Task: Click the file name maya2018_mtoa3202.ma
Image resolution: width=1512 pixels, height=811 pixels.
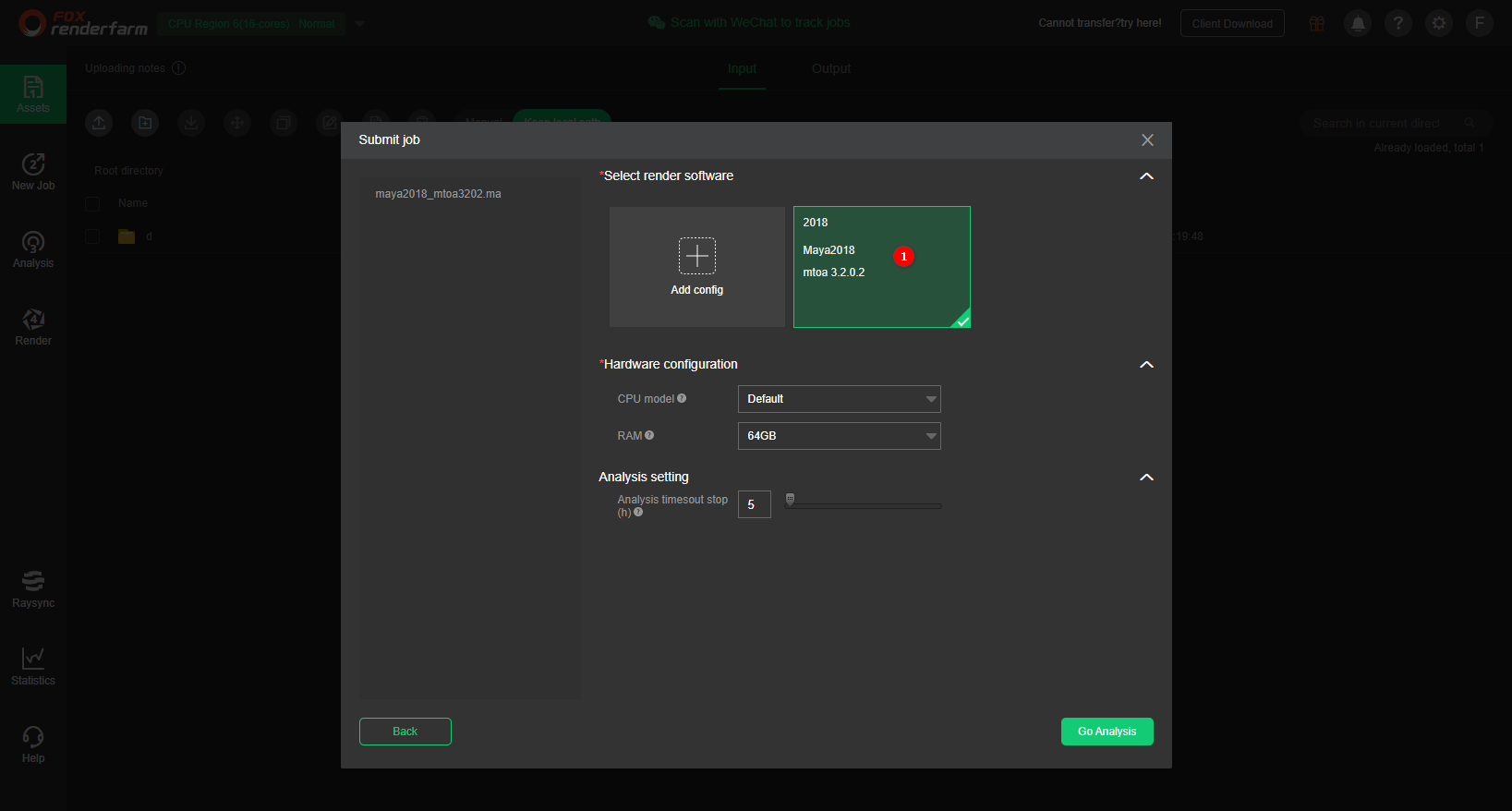Action: pyautogui.click(x=439, y=194)
